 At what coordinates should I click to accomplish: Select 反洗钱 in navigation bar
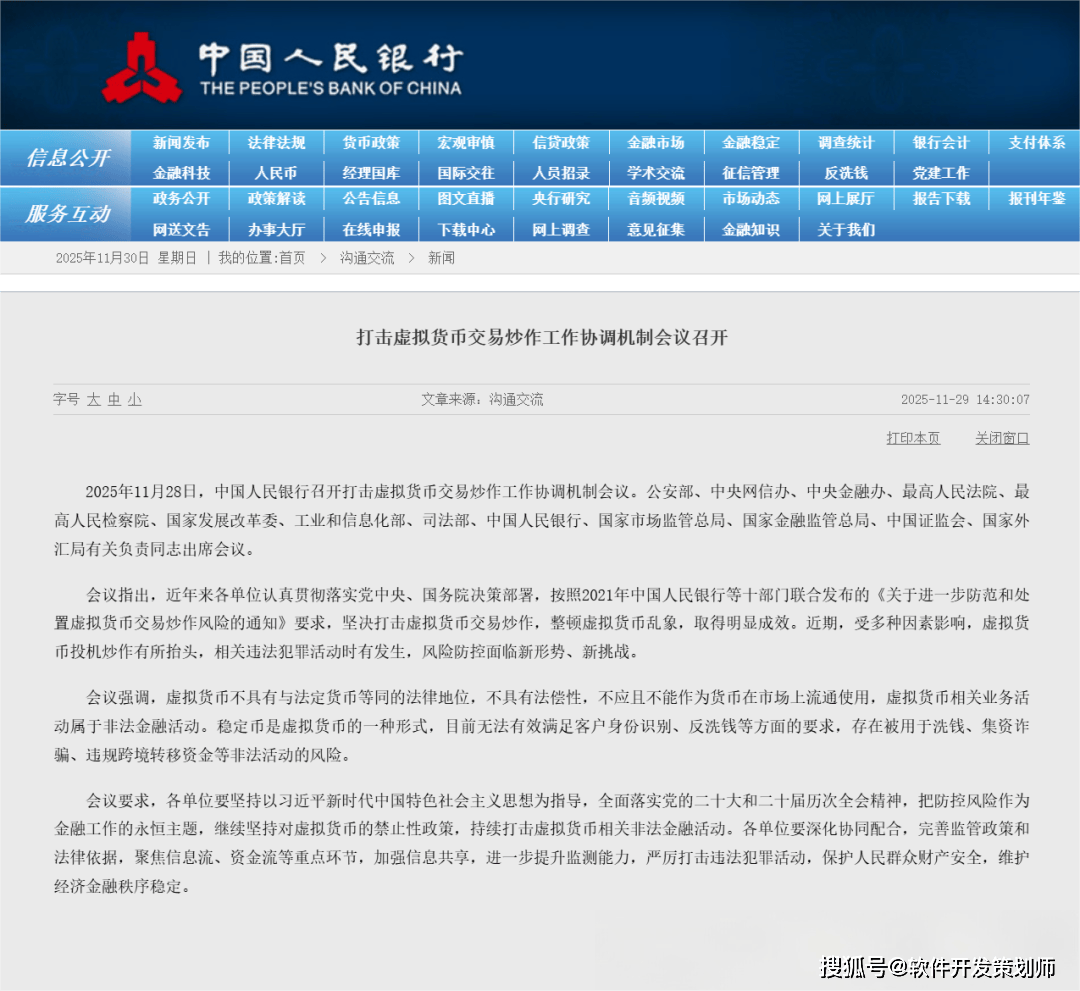pos(846,173)
